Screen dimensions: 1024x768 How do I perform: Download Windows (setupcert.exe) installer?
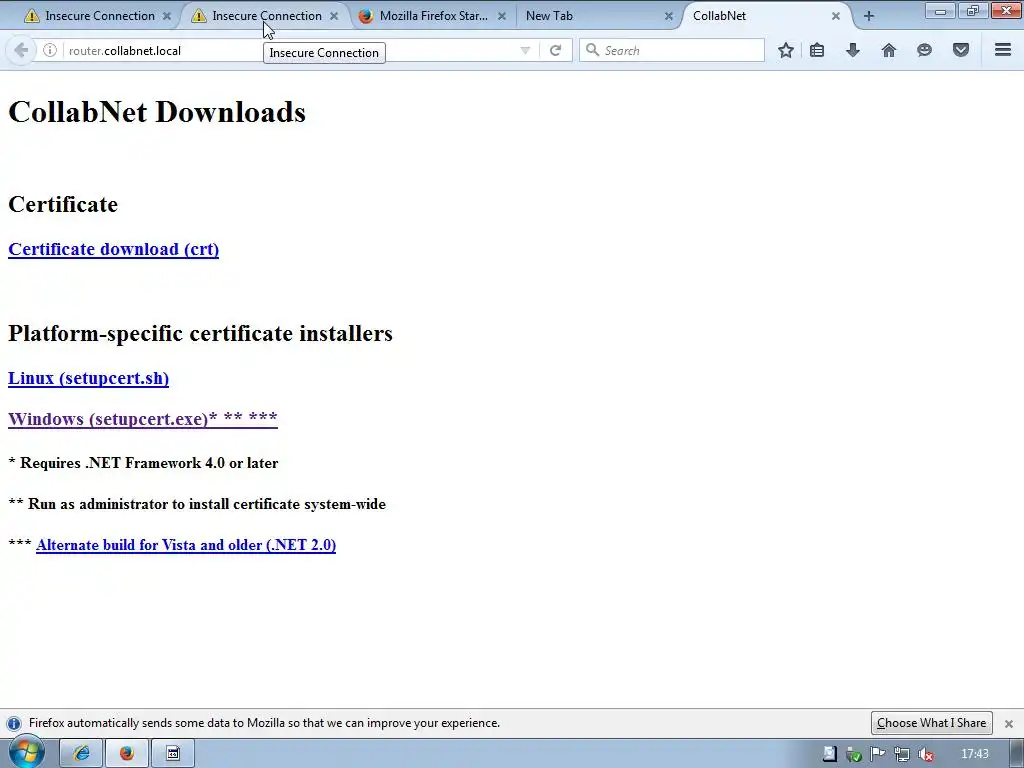[143, 419]
